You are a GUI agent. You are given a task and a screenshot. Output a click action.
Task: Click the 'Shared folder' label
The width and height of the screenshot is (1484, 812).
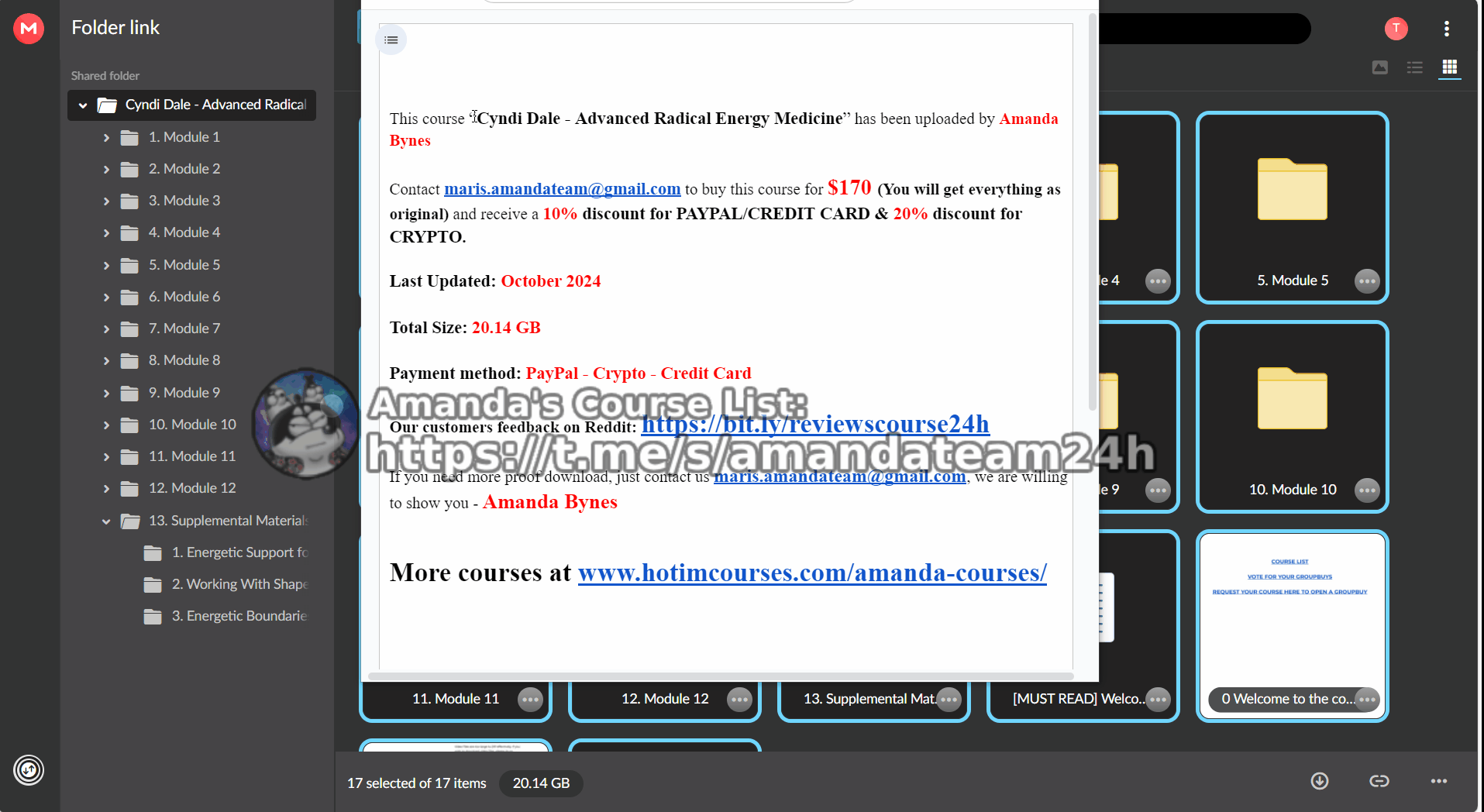(x=105, y=76)
